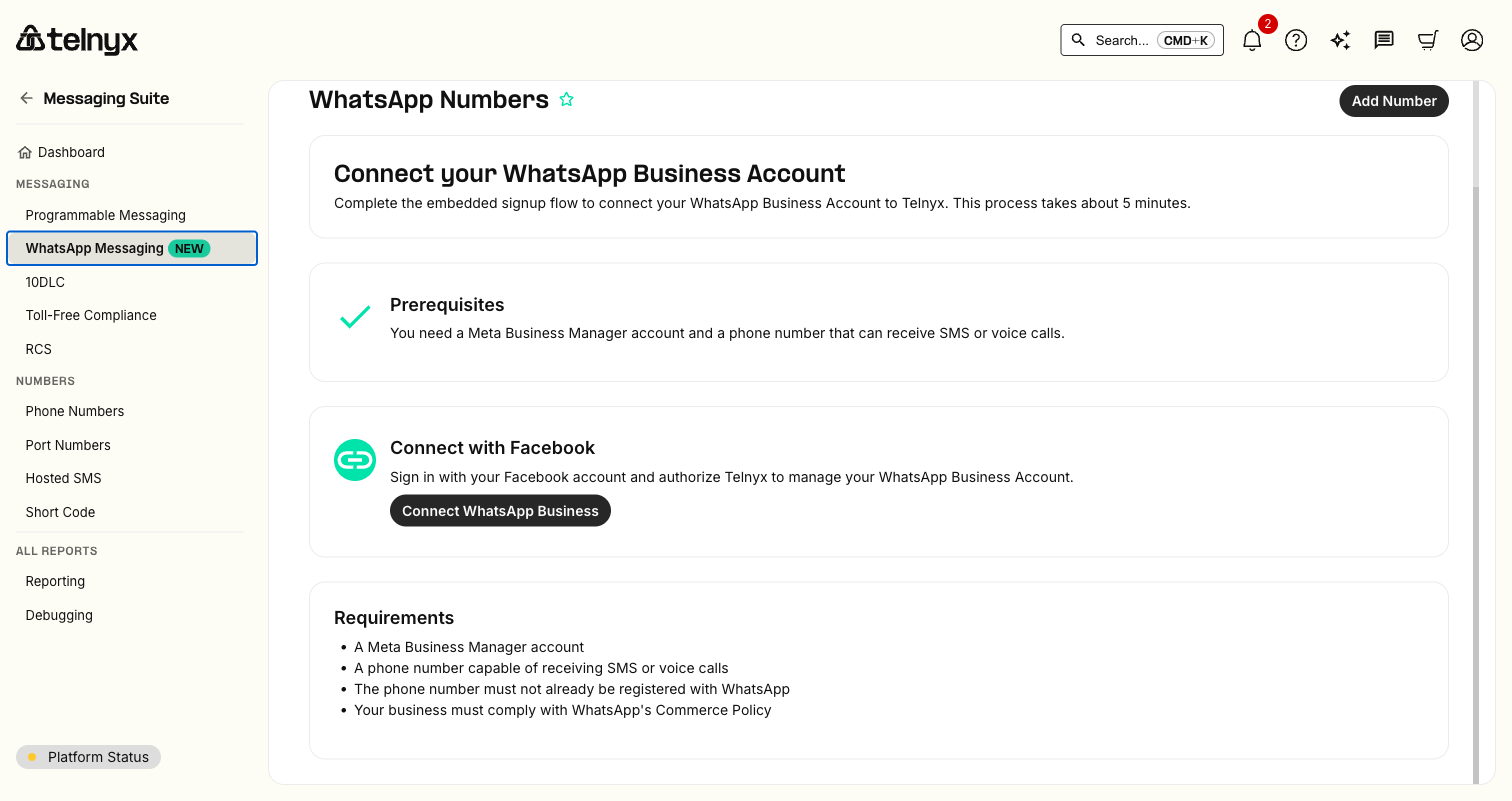Image resolution: width=1512 pixels, height=801 pixels.
Task: Open Programmable Messaging
Action: point(106,215)
